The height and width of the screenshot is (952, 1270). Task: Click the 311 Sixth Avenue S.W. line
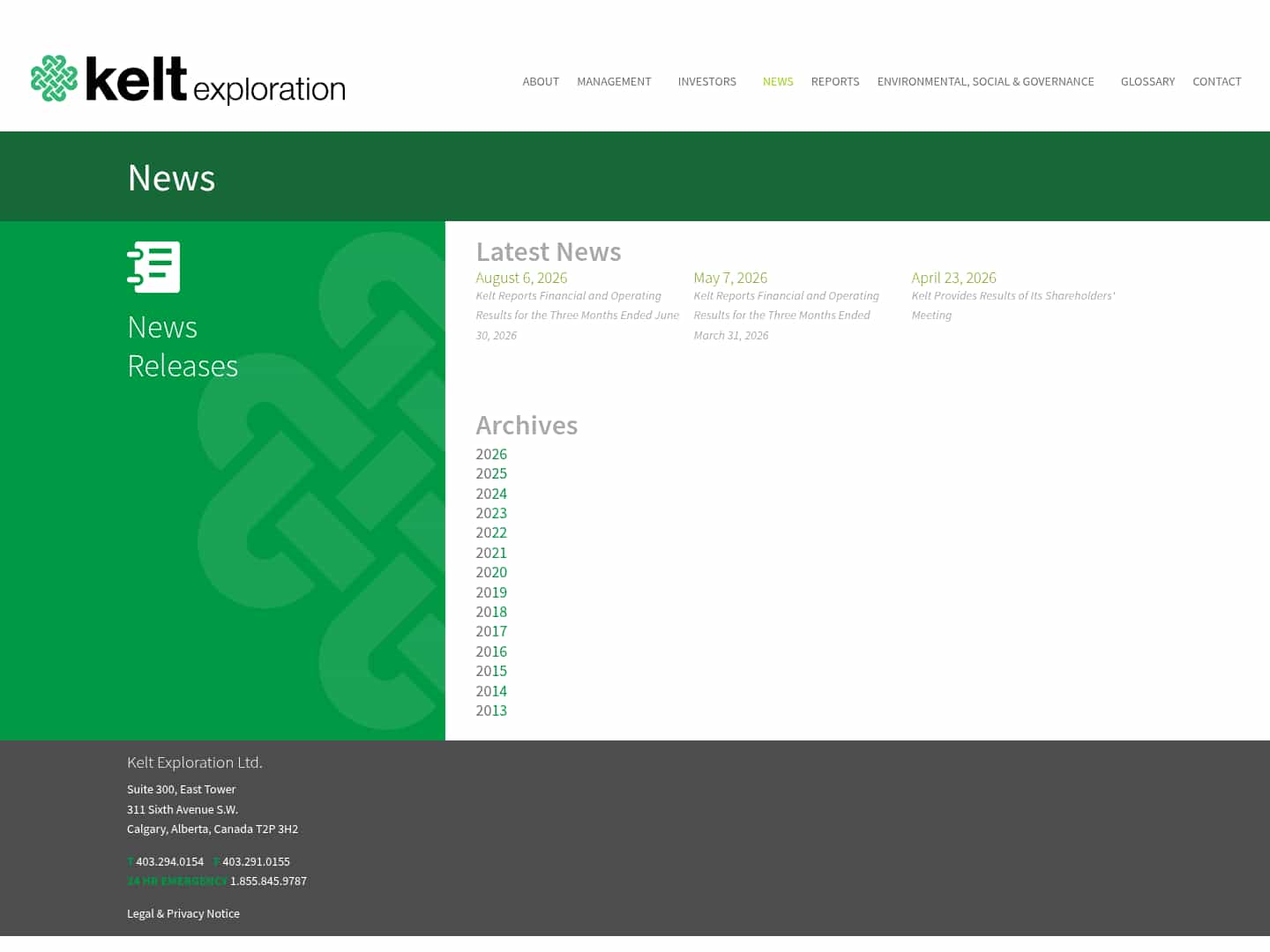tap(183, 809)
